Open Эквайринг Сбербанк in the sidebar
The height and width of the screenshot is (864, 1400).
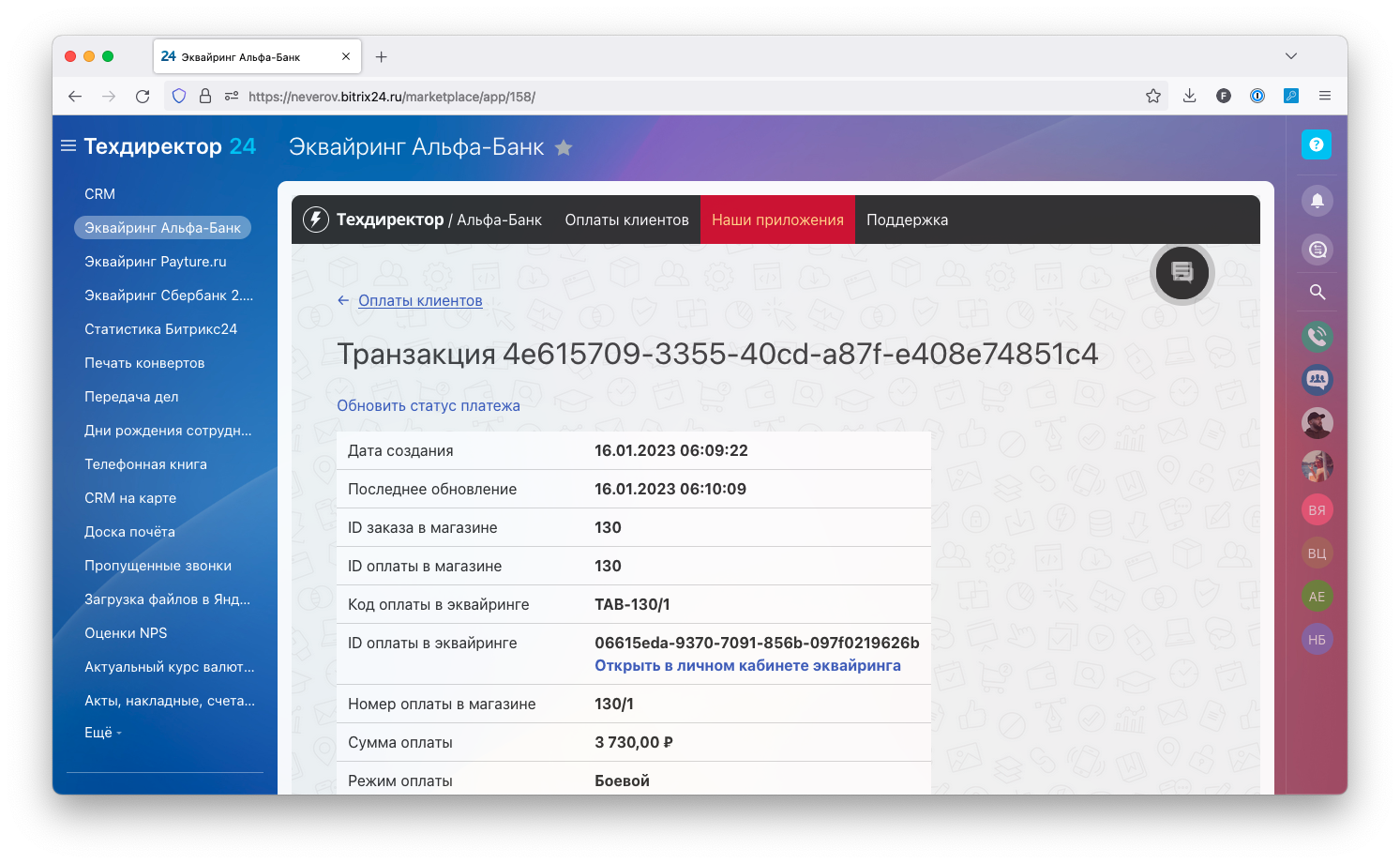[169, 296]
